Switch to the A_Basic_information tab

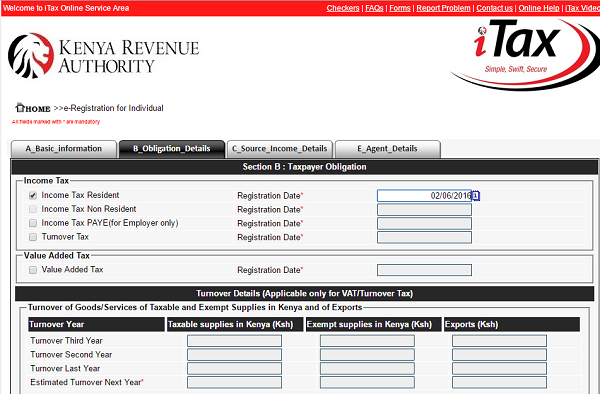tap(64, 149)
